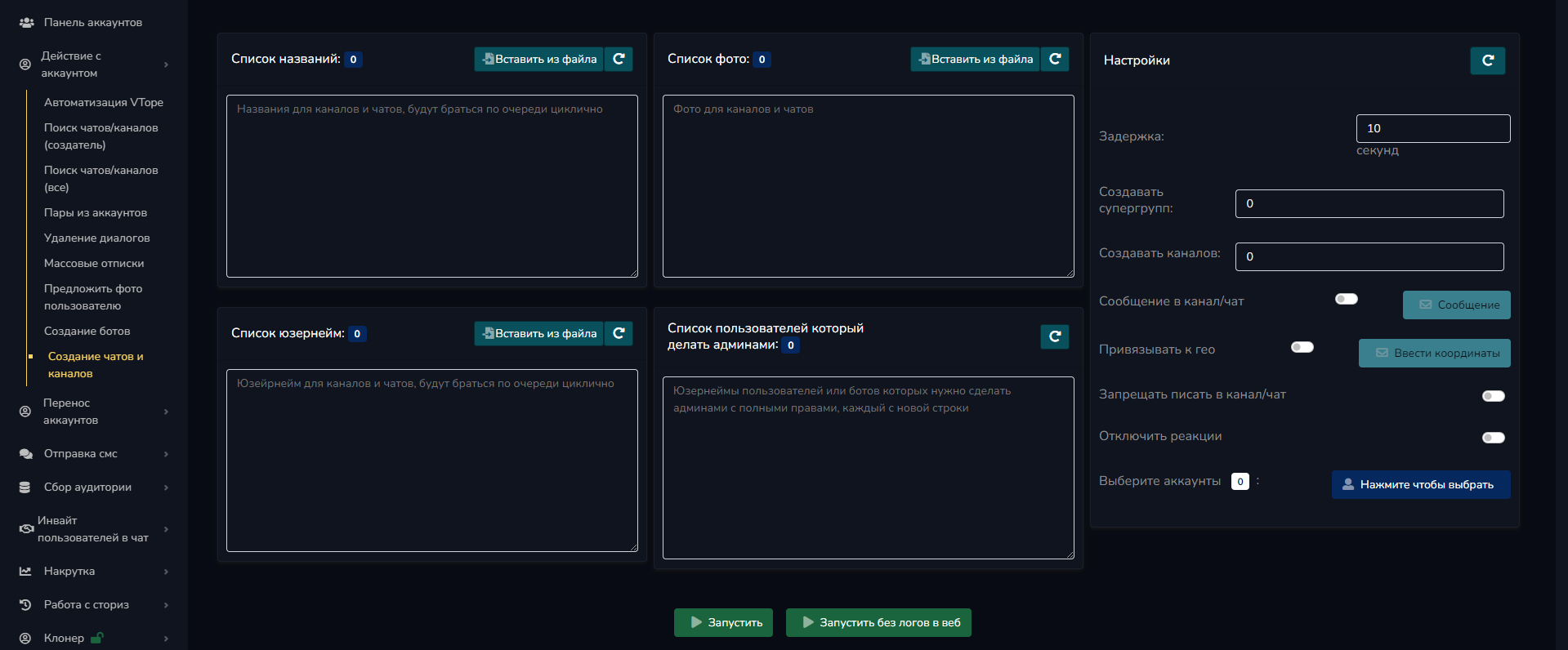The width and height of the screenshot is (1568, 650).
Task: Click the reset icon for the usernames list
Action: [x=619, y=333]
